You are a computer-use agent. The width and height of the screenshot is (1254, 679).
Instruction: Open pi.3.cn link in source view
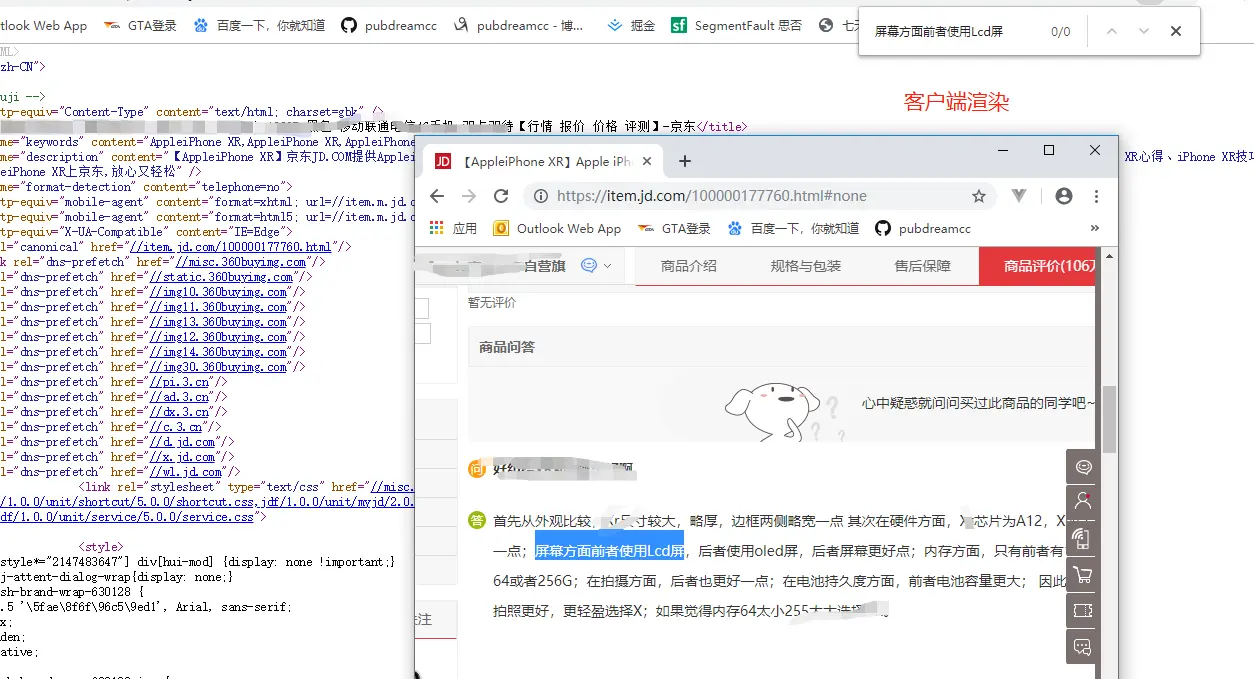[x=179, y=382]
